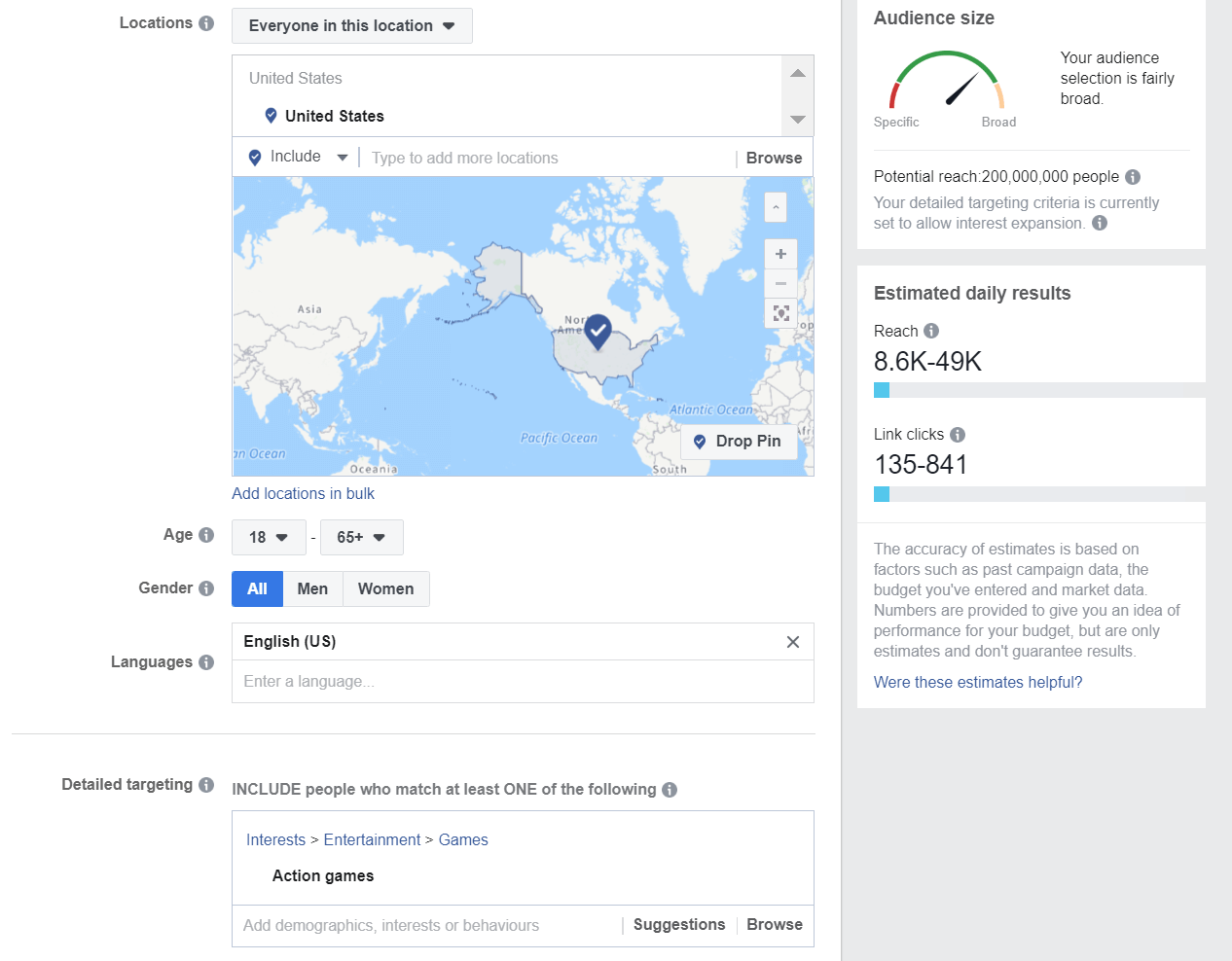Click the location list scroll down arrow

pos(798,120)
